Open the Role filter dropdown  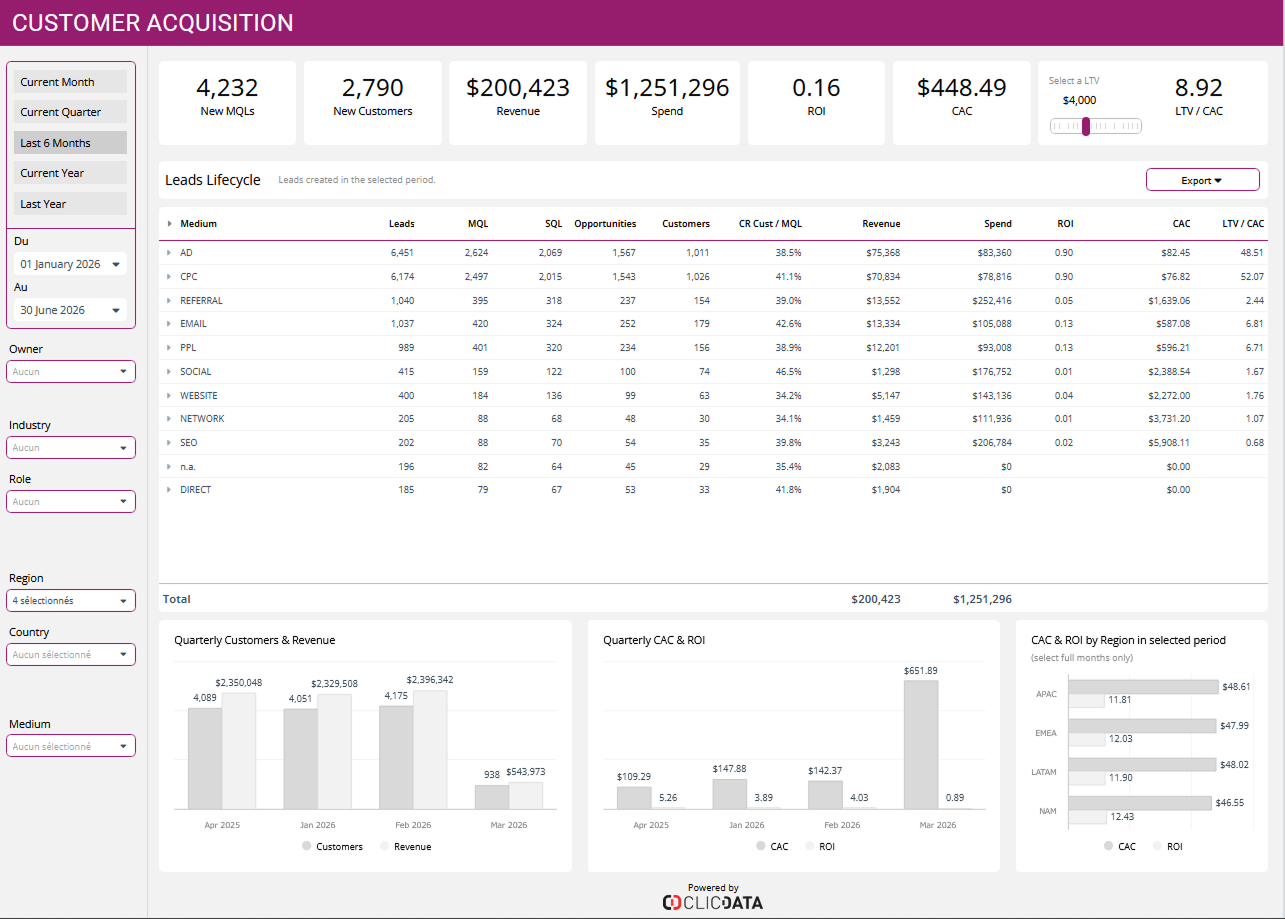[71, 501]
